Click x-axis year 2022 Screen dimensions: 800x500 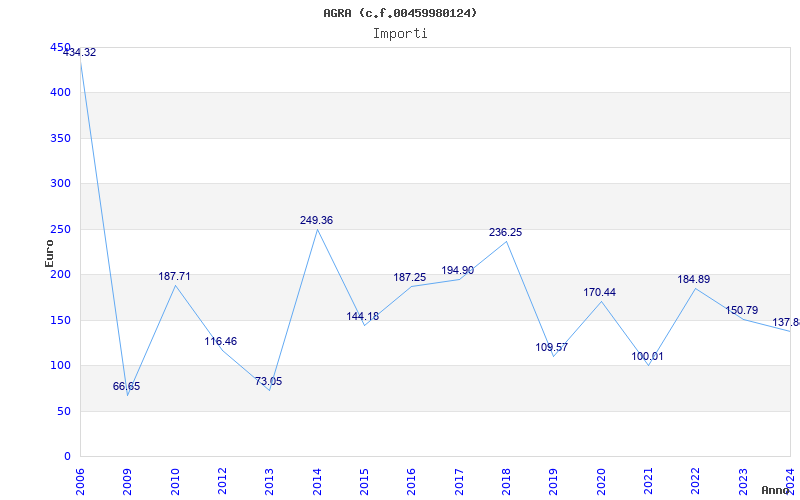[x=696, y=481]
